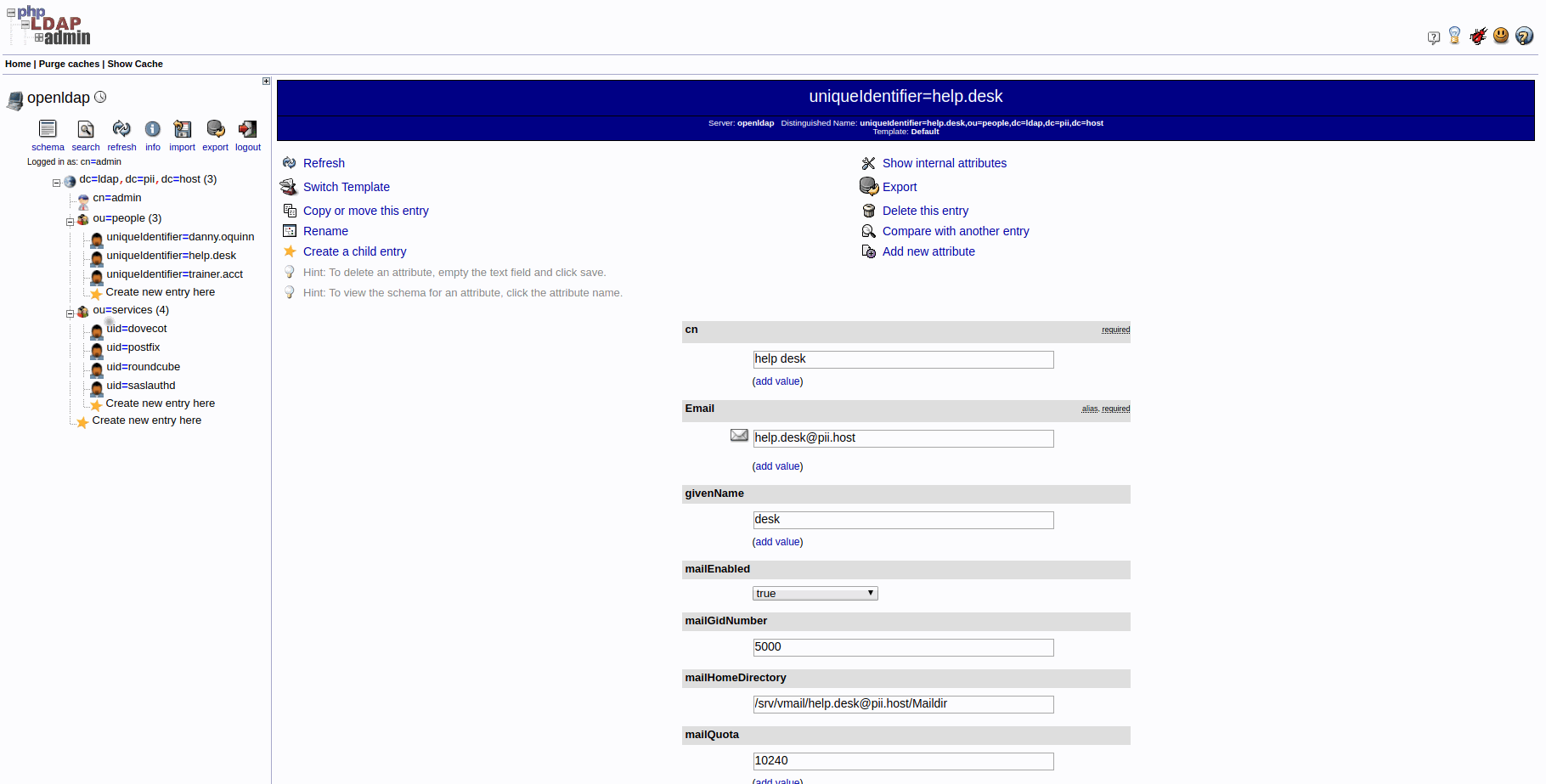Open Donate via the smiley icon
The height and width of the screenshot is (784, 1546).
click(x=1501, y=36)
